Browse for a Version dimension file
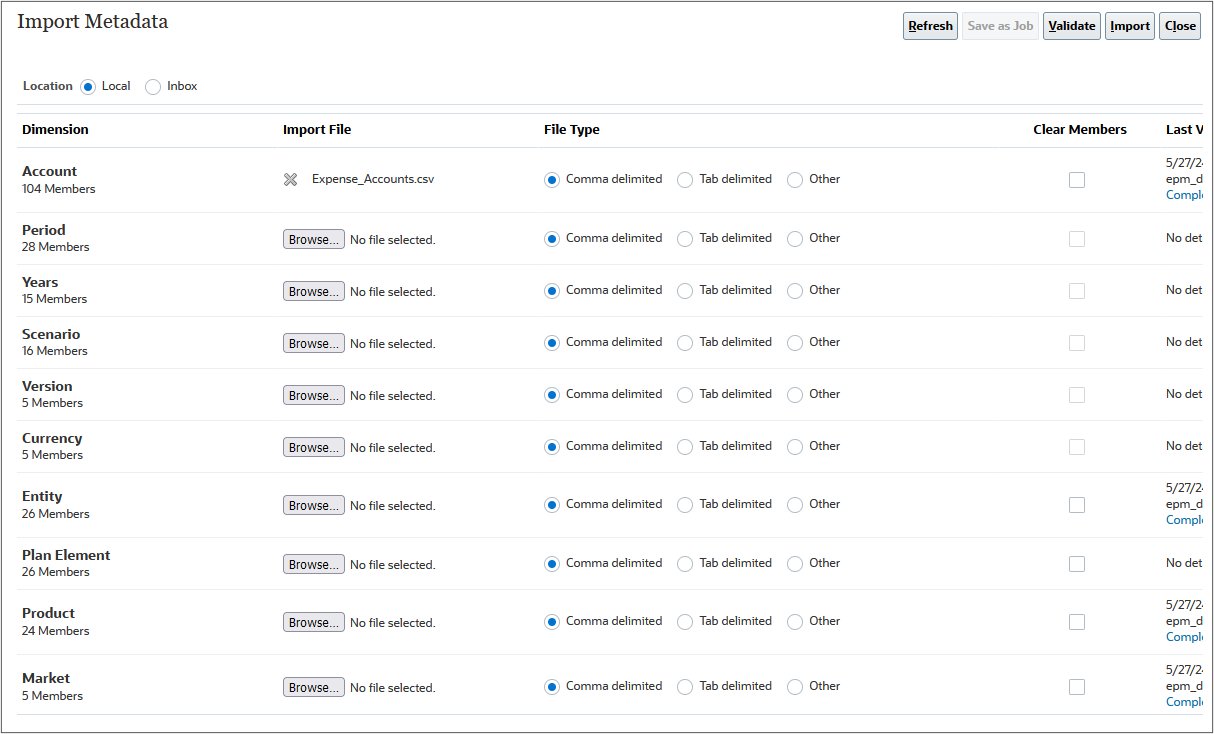This screenshot has width=1214, height=734. point(313,394)
